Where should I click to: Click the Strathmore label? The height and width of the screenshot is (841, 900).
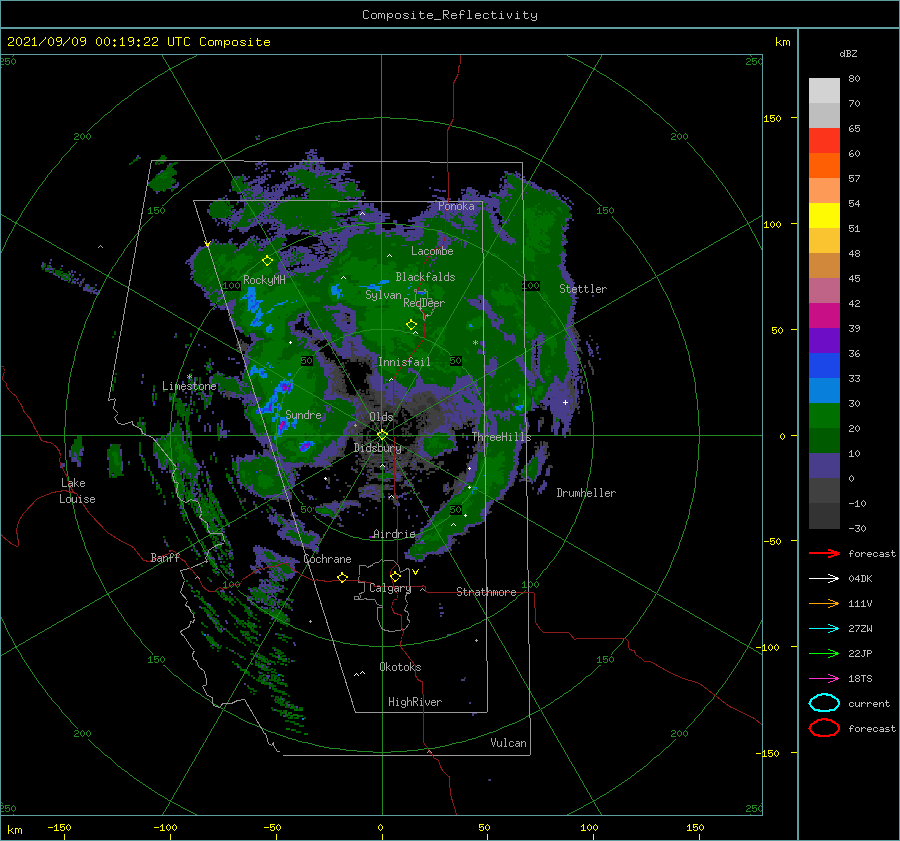pos(486,592)
